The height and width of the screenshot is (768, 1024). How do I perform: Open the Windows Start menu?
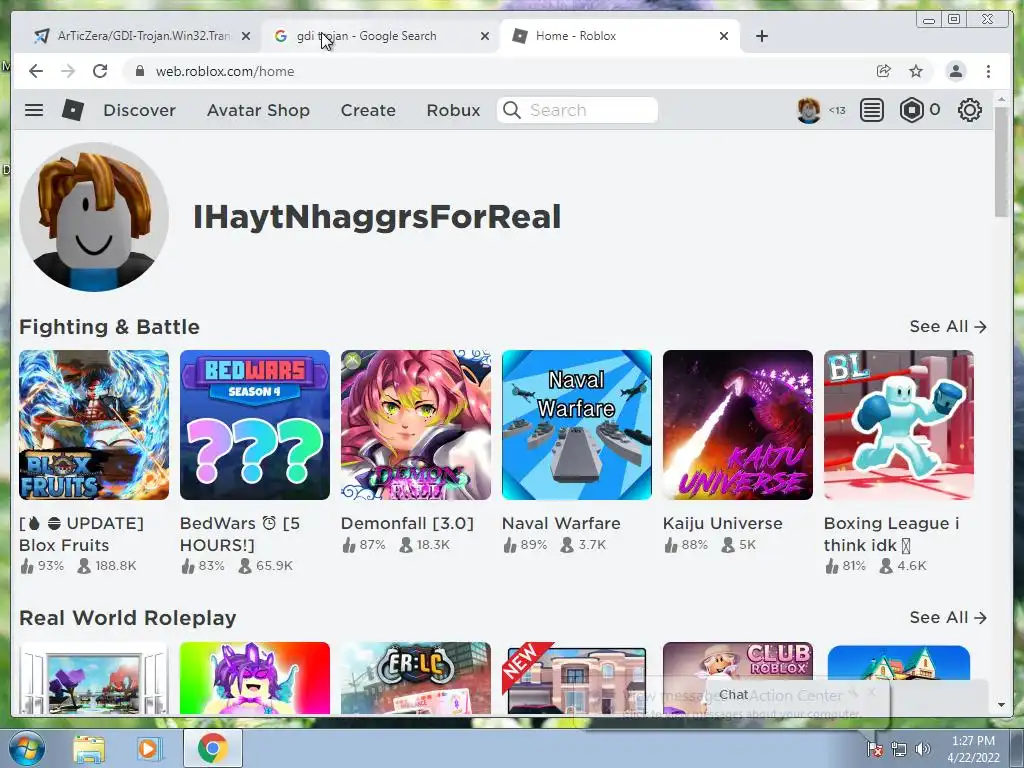(x=27, y=748)
